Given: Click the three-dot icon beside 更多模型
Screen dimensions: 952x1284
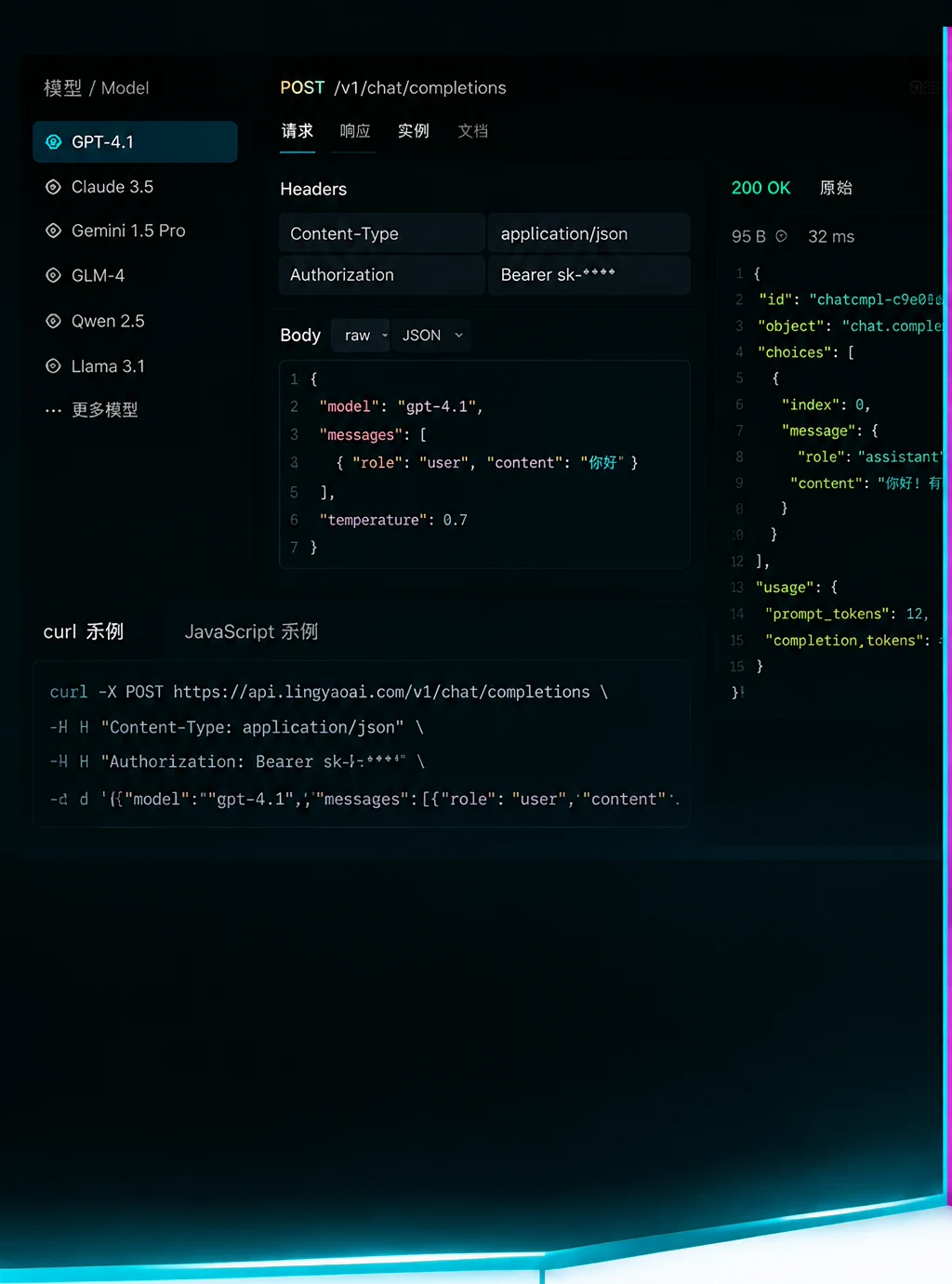Looking at the screenshot, I should point(54,410).
